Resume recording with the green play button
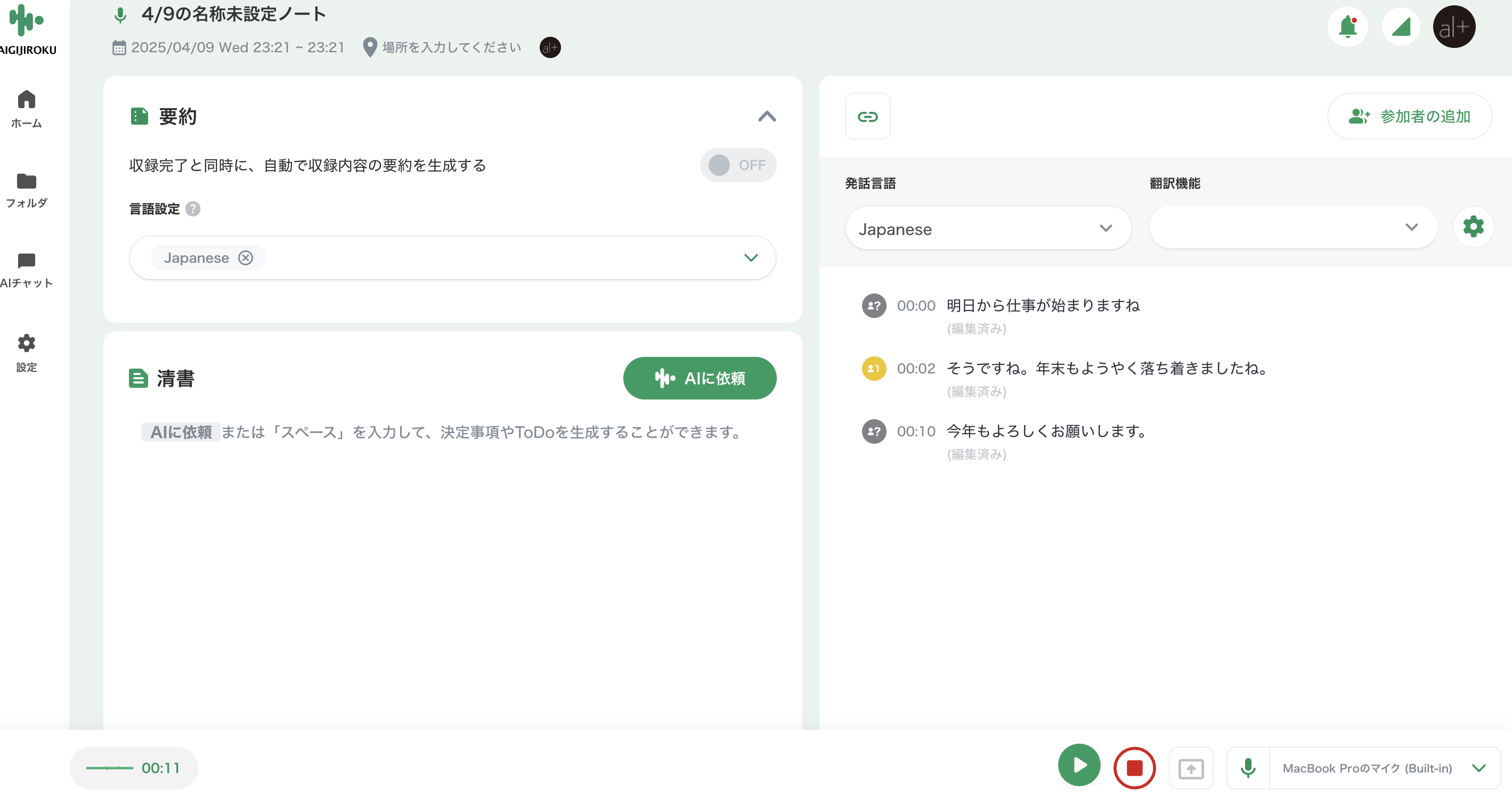 coord(1079,765)
